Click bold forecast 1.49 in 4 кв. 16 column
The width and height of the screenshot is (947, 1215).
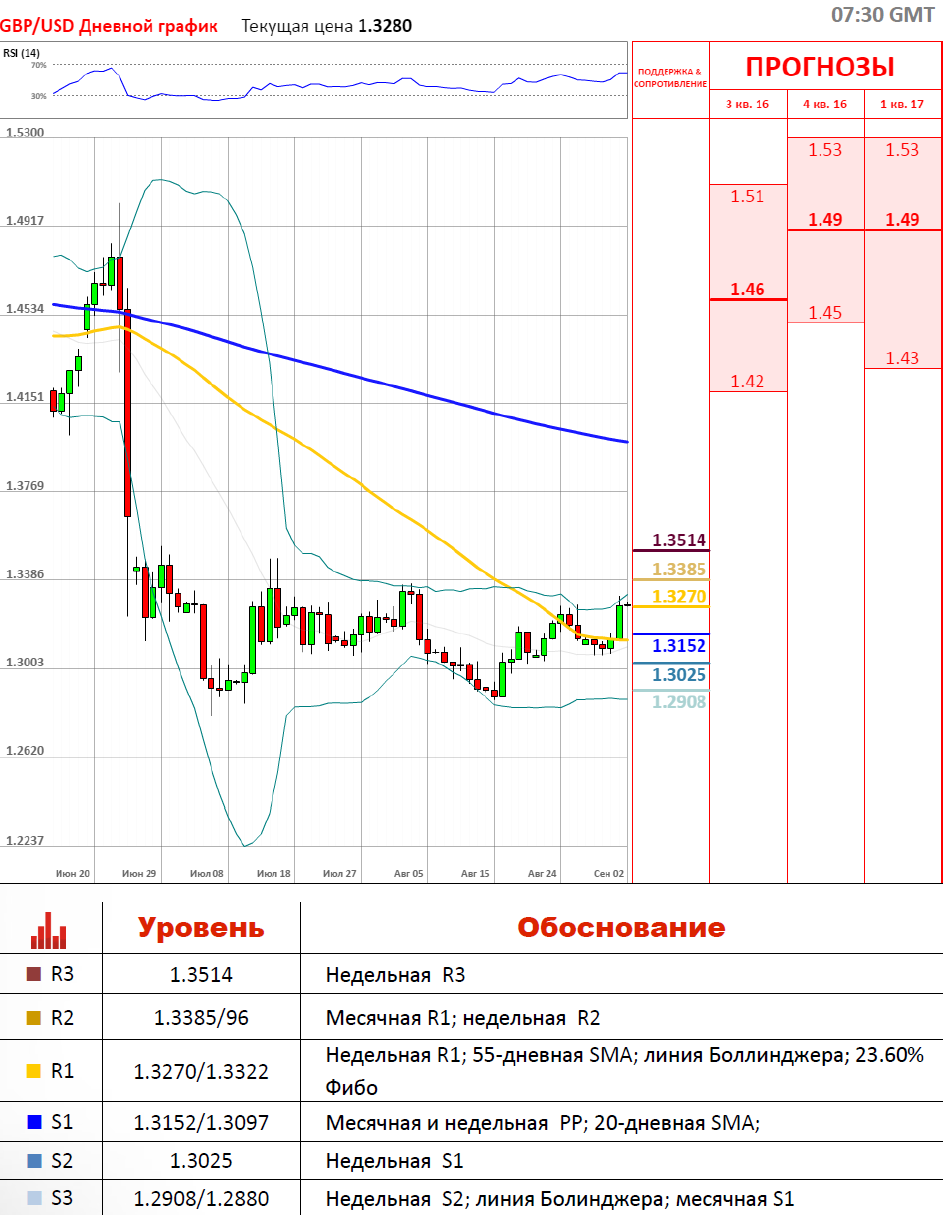tap(825, 220)
